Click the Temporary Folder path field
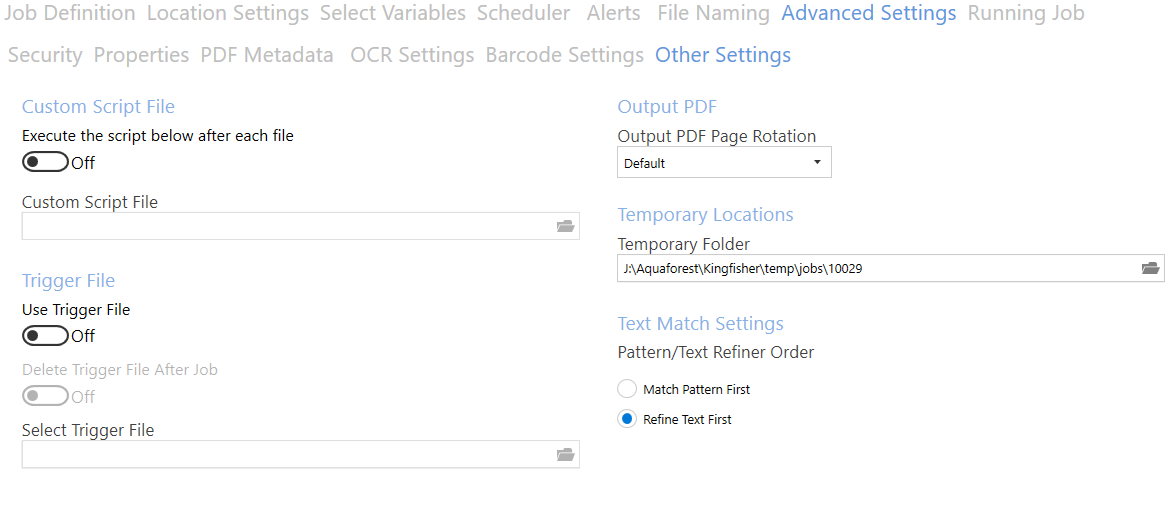Screen dimensions: 1175x527 876,268
